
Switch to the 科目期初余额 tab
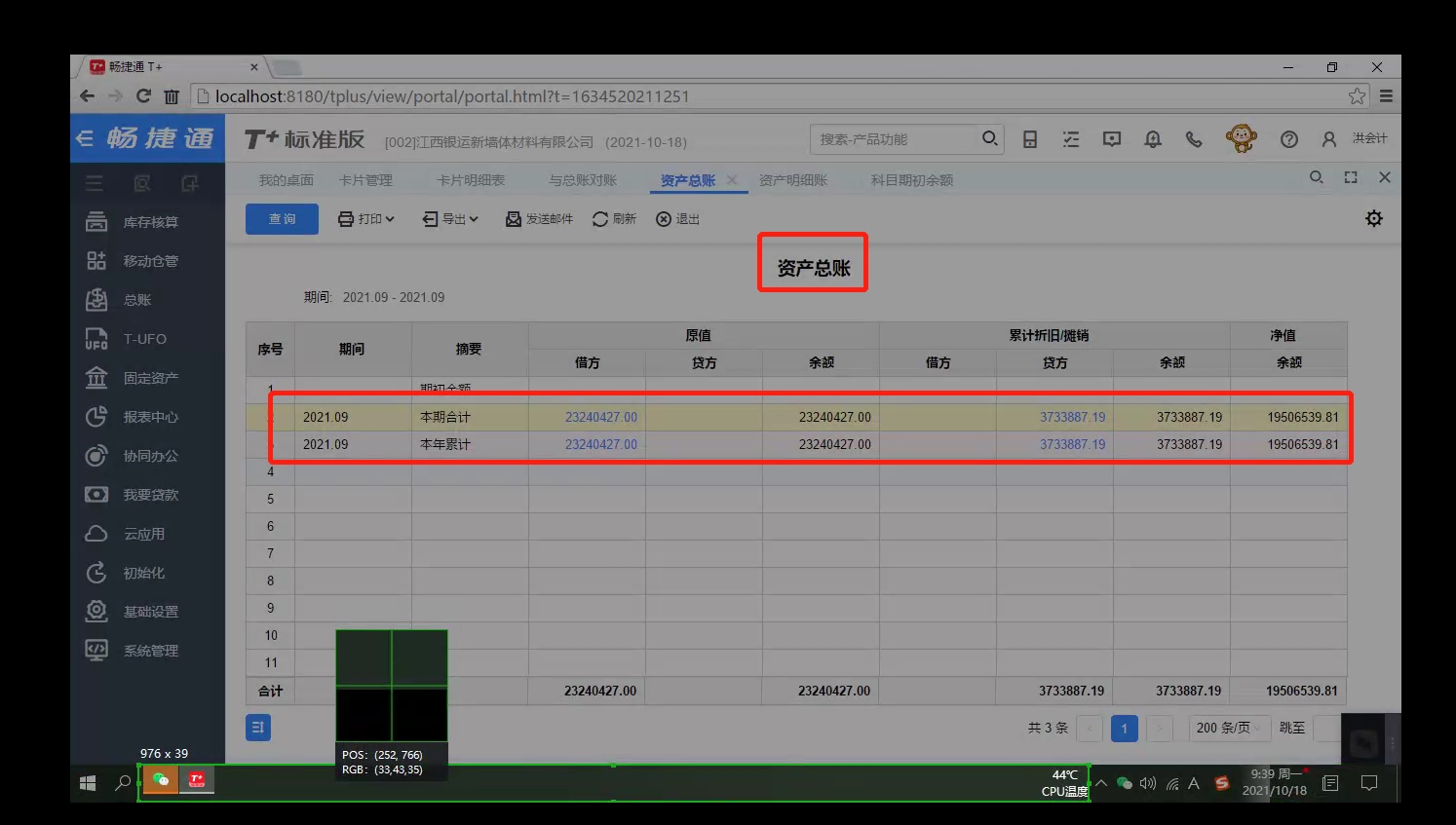(x=912, y=180)
